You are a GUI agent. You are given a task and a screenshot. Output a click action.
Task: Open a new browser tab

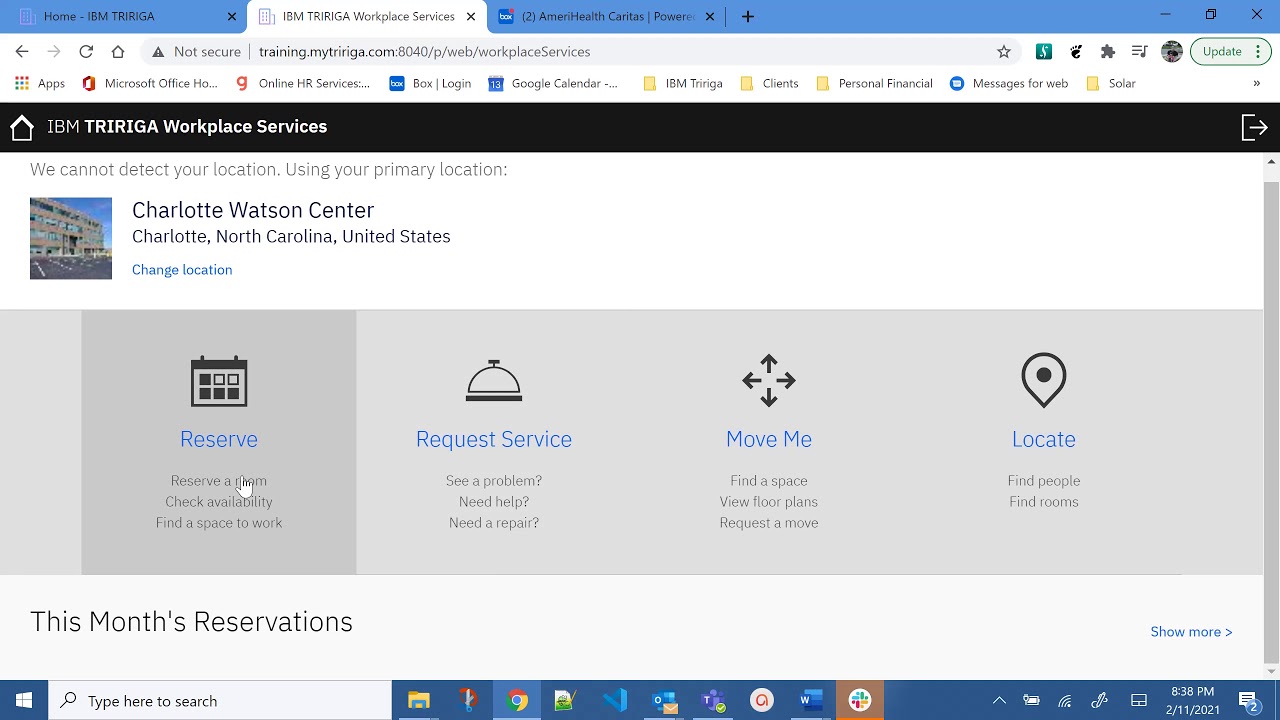(748, 16)
